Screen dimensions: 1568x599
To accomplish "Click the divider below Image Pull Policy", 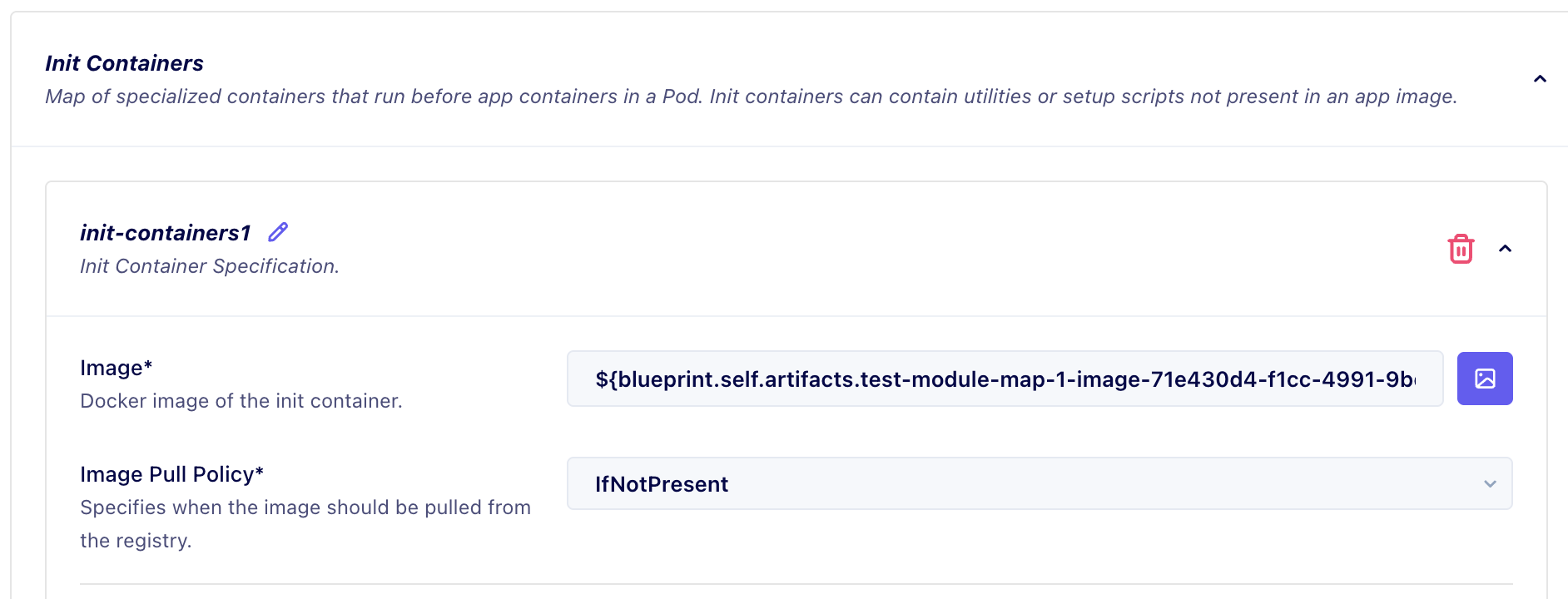I will [x=796, y=584].
